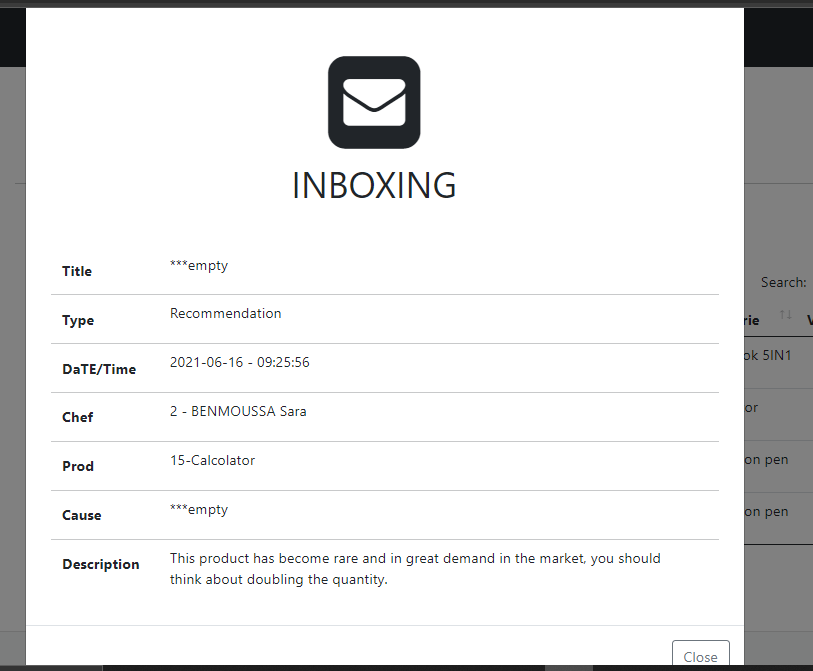Click the product '15-Calcolator'
Viewport: 813px width, 671px height.
[213, 460]
